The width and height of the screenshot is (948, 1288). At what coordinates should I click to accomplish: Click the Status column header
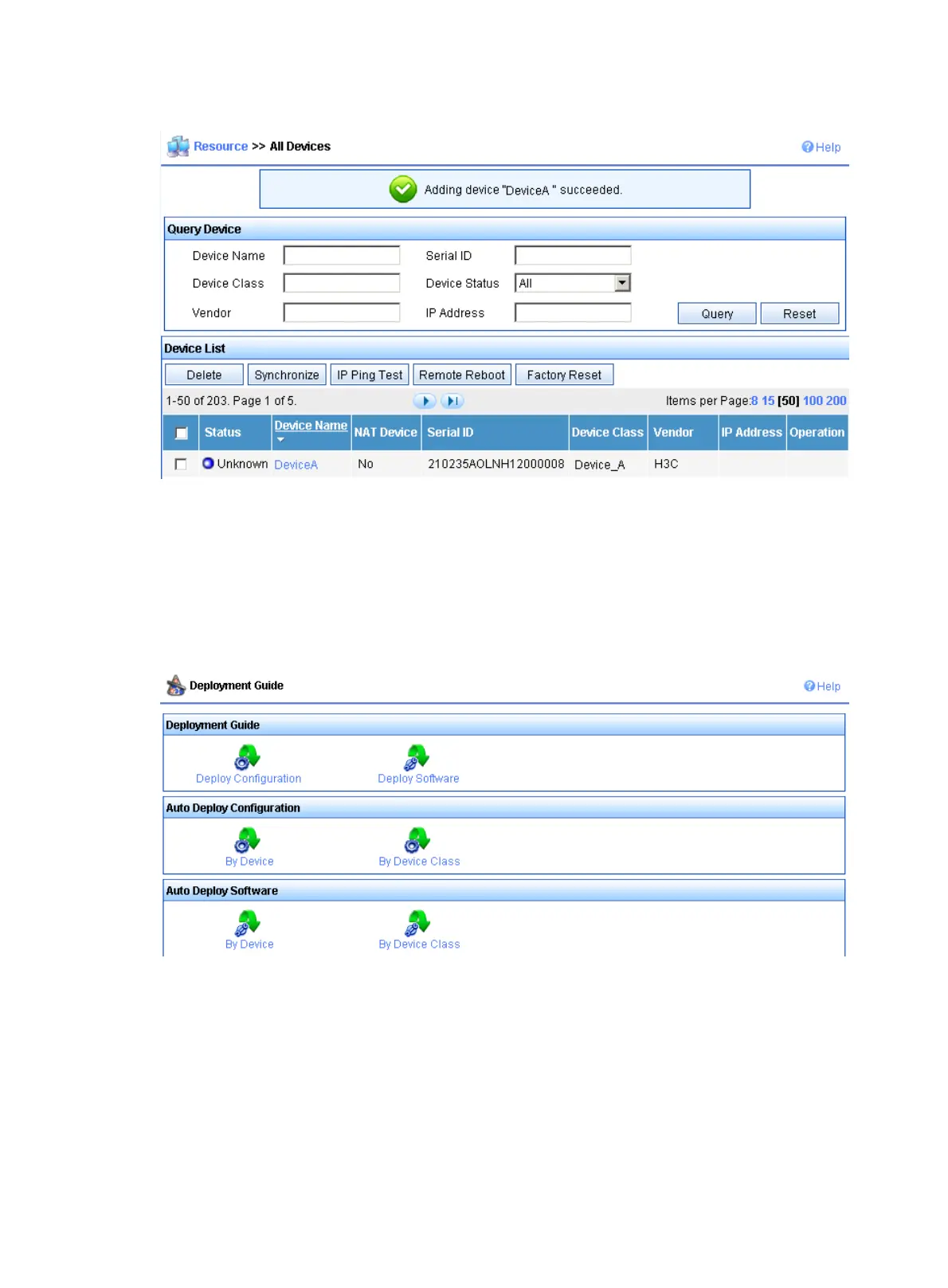[222, 432]
